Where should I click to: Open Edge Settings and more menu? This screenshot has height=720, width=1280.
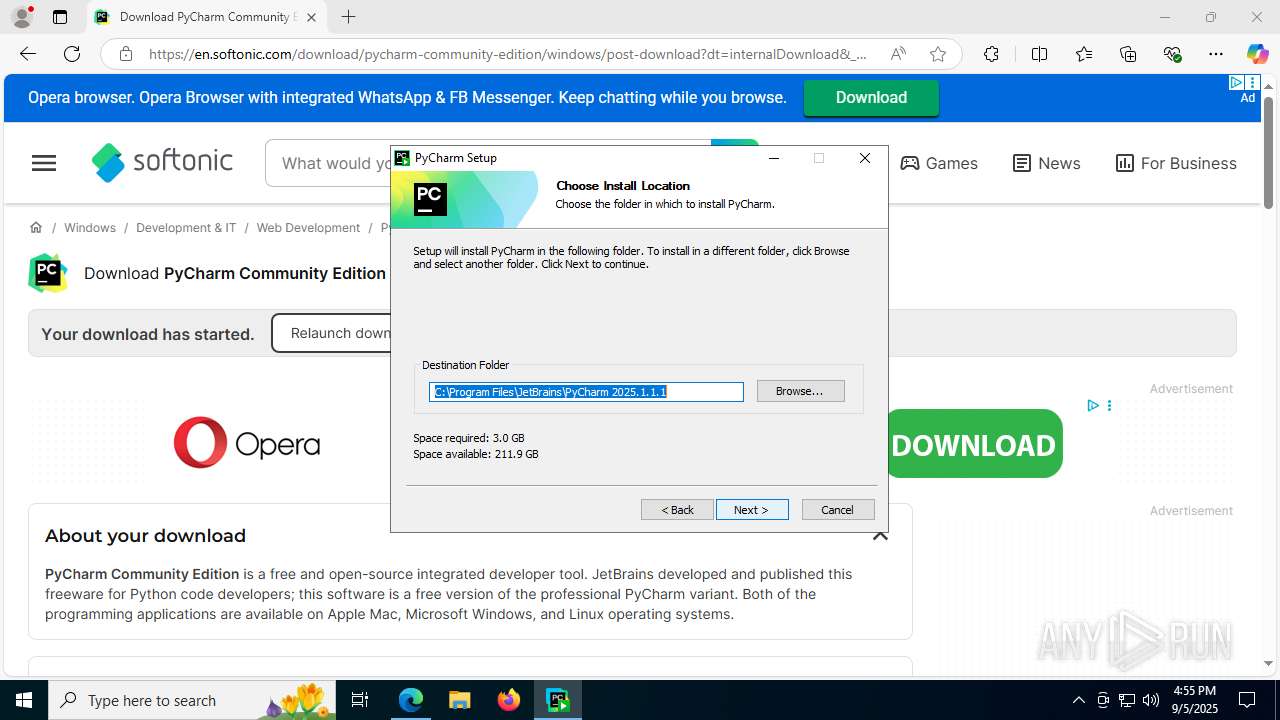point(1216,54)
